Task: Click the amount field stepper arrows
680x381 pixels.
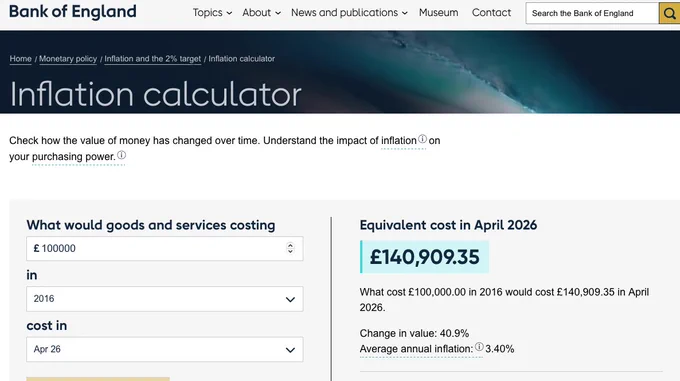Action: click(290, 248)
